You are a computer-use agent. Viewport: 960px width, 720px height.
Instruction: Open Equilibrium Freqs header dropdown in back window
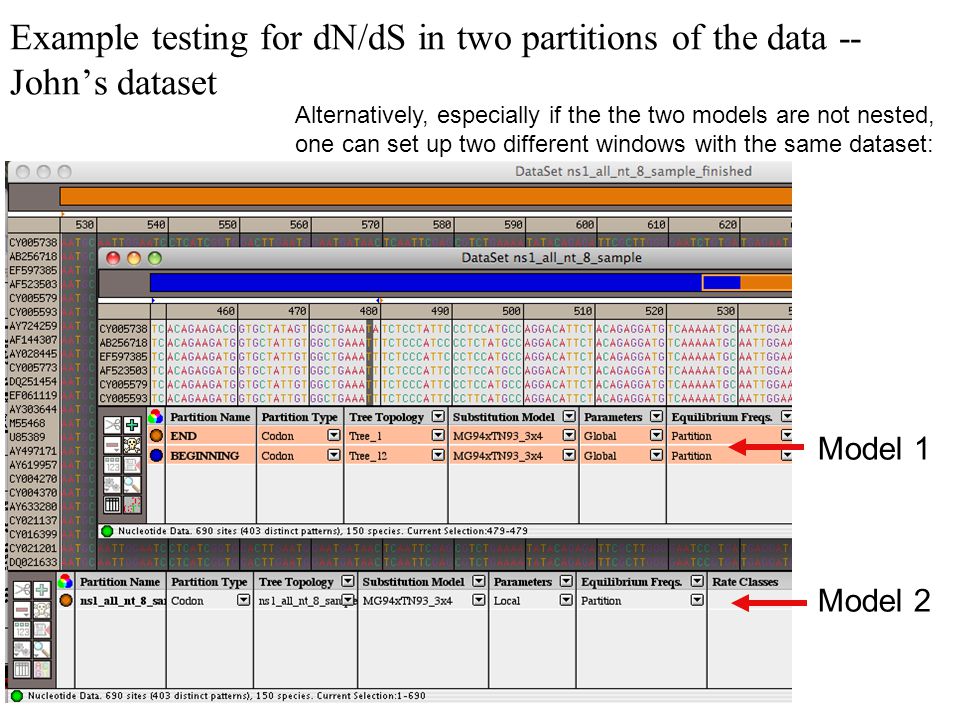tap(697, 581)
